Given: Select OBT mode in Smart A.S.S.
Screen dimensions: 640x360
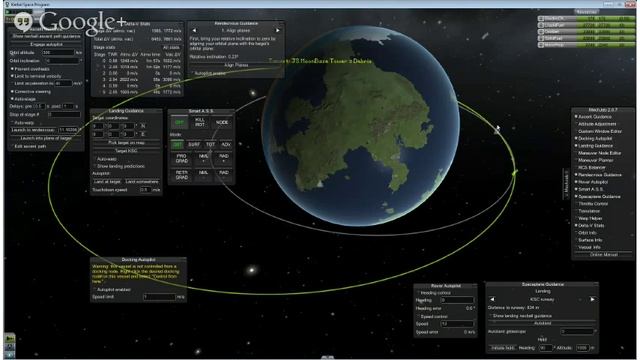Looking at the screenshot, I should click(x=178, y=144).
